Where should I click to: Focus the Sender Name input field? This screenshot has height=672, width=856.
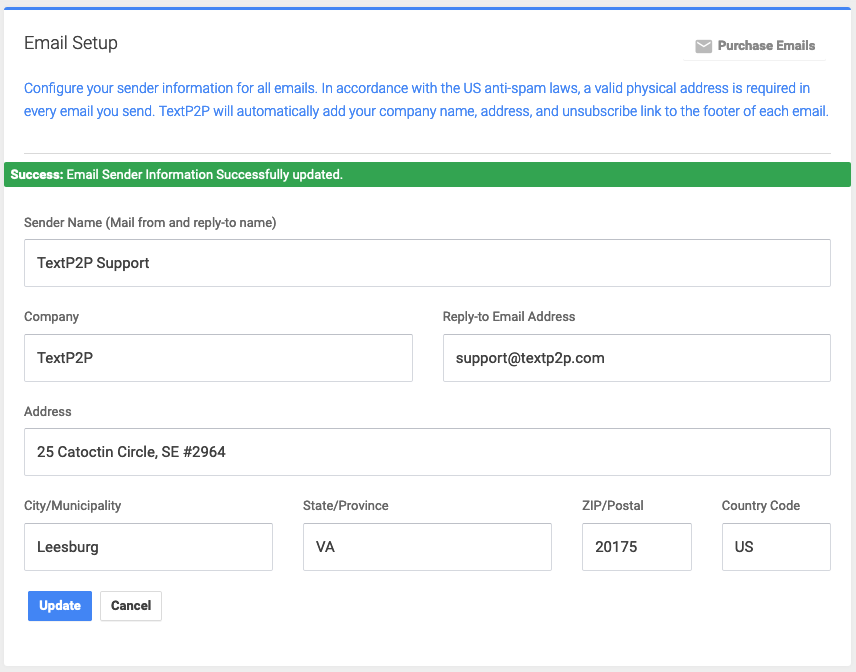coord(427,263)
